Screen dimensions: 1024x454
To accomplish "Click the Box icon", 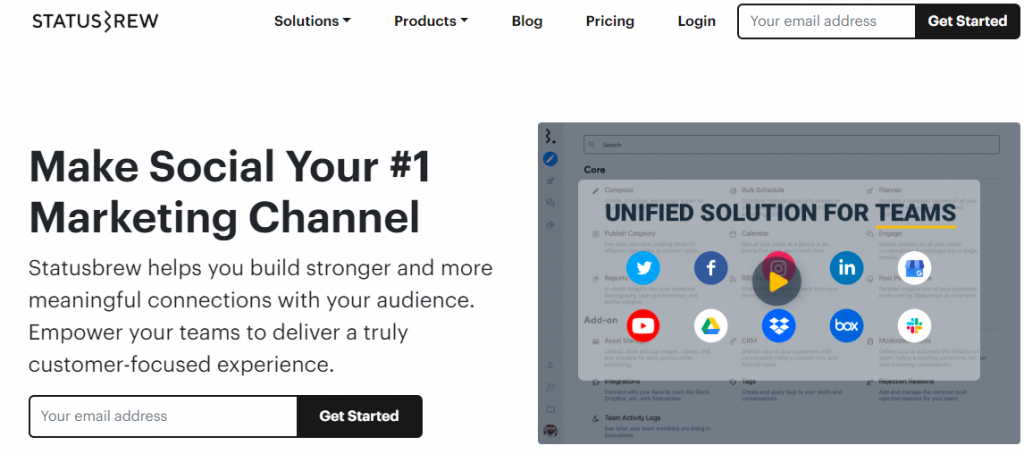I will pos(846,326).
